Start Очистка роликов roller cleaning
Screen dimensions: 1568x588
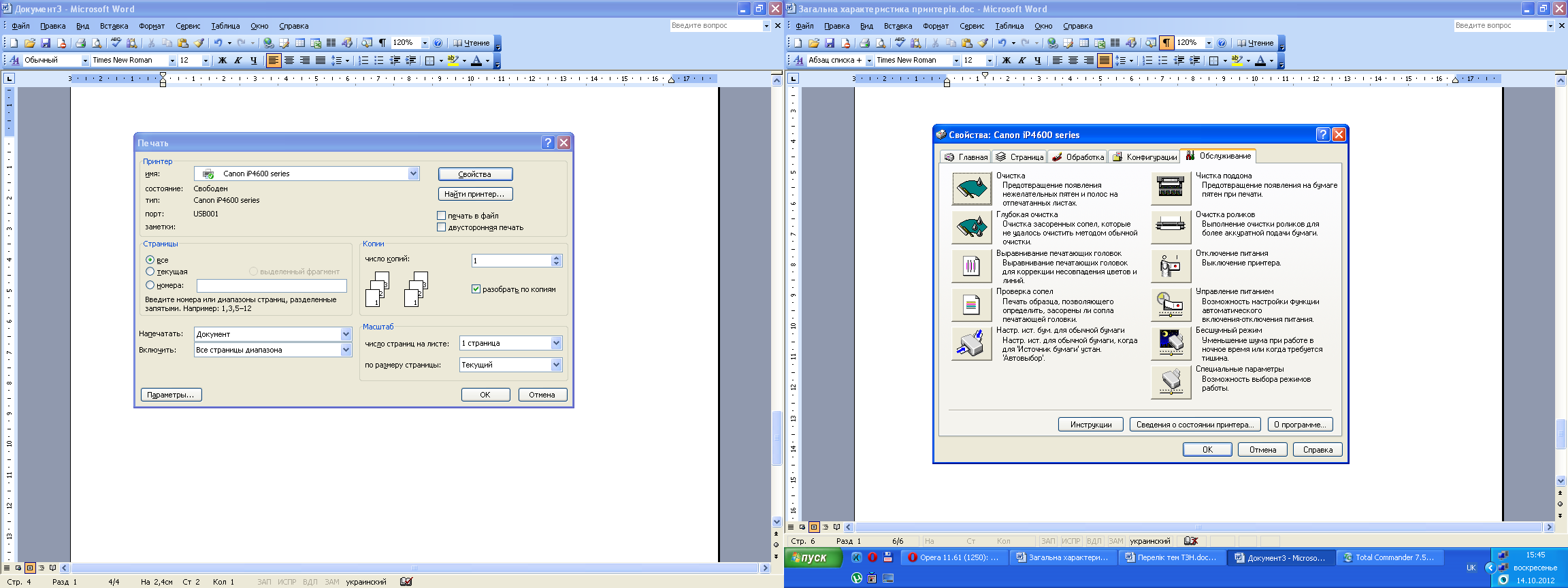tap(1171, 227)
